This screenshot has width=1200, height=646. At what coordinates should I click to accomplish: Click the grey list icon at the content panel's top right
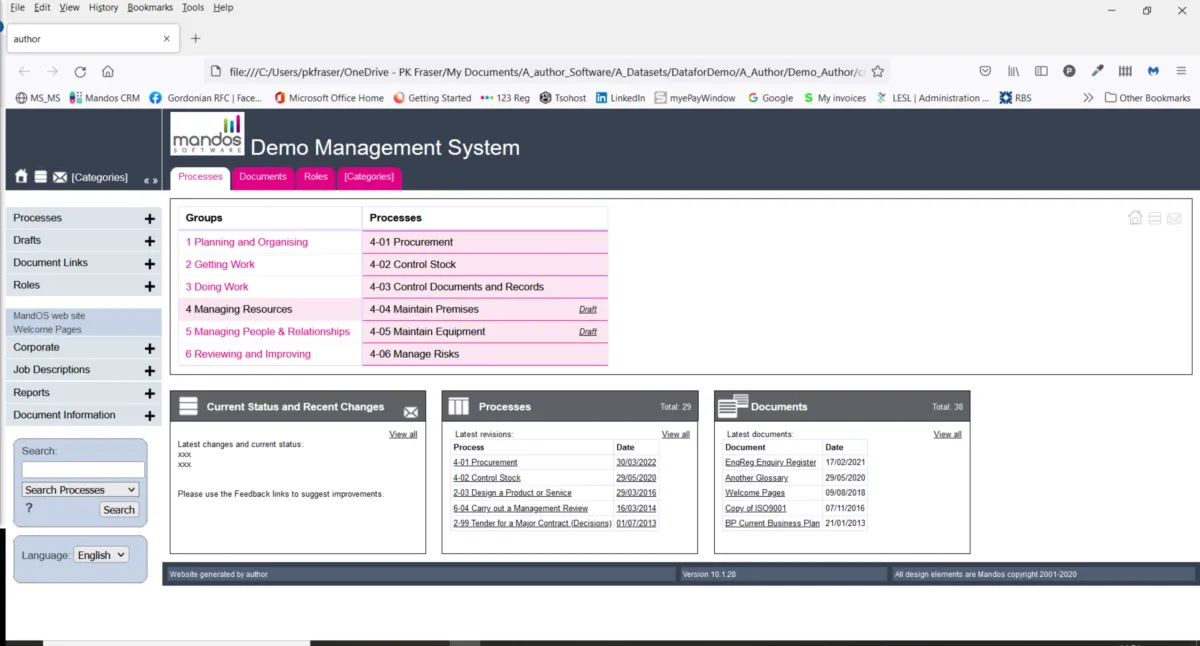click(1155, 218)
